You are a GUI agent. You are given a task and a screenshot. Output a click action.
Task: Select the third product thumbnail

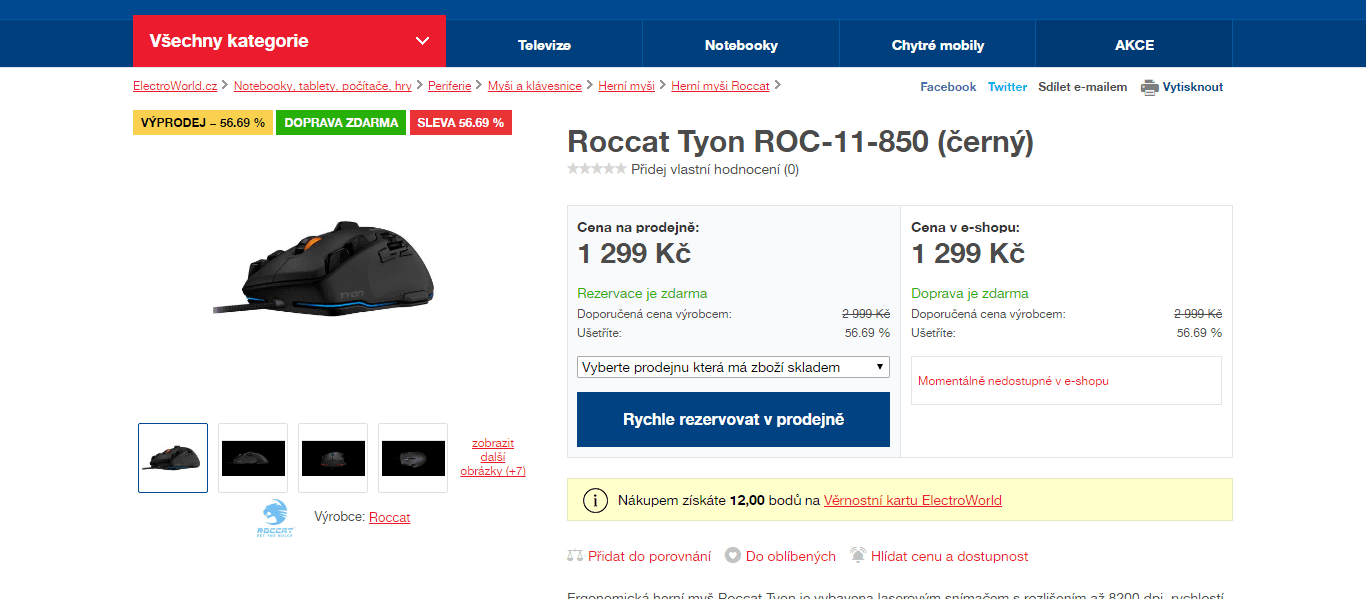click(x=333, y=458)
